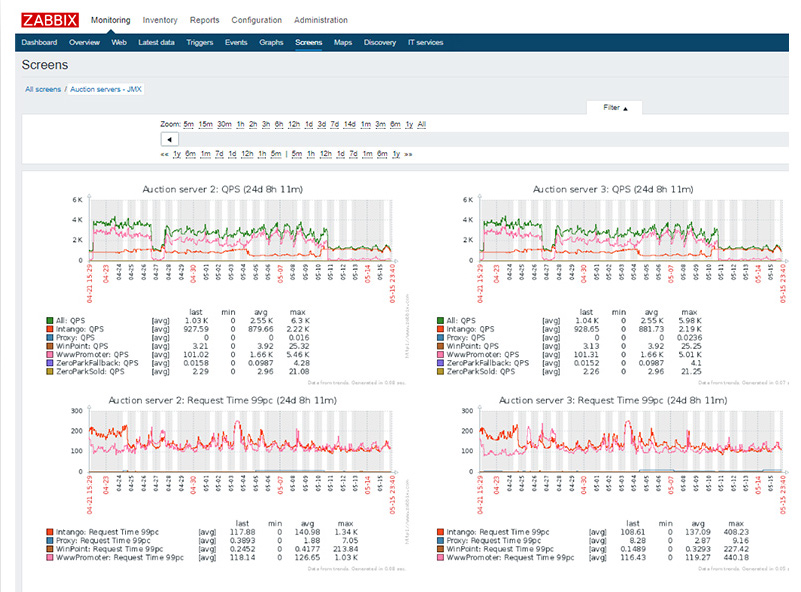Click the Auction servers - JMX breadcrumb link
This screenshot has width=801, height=592.
[106, 89]
